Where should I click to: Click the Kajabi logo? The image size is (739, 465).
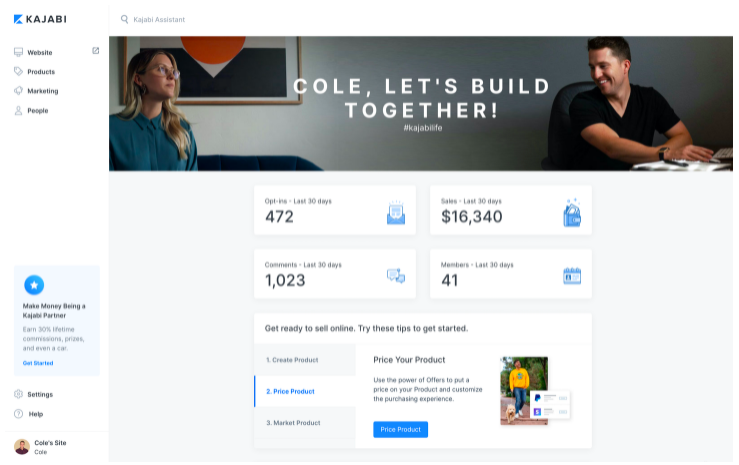click(40, 19)
